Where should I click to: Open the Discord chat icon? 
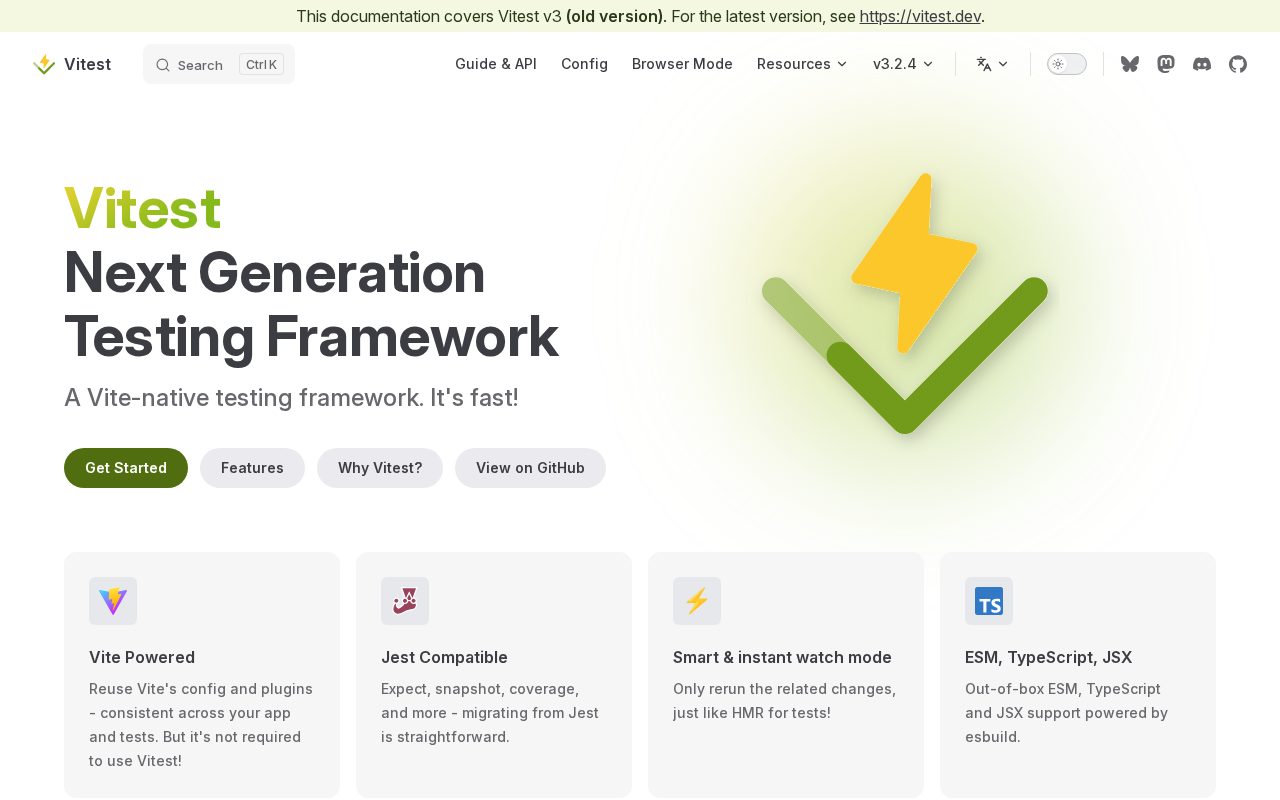(x=1202, y=64)
